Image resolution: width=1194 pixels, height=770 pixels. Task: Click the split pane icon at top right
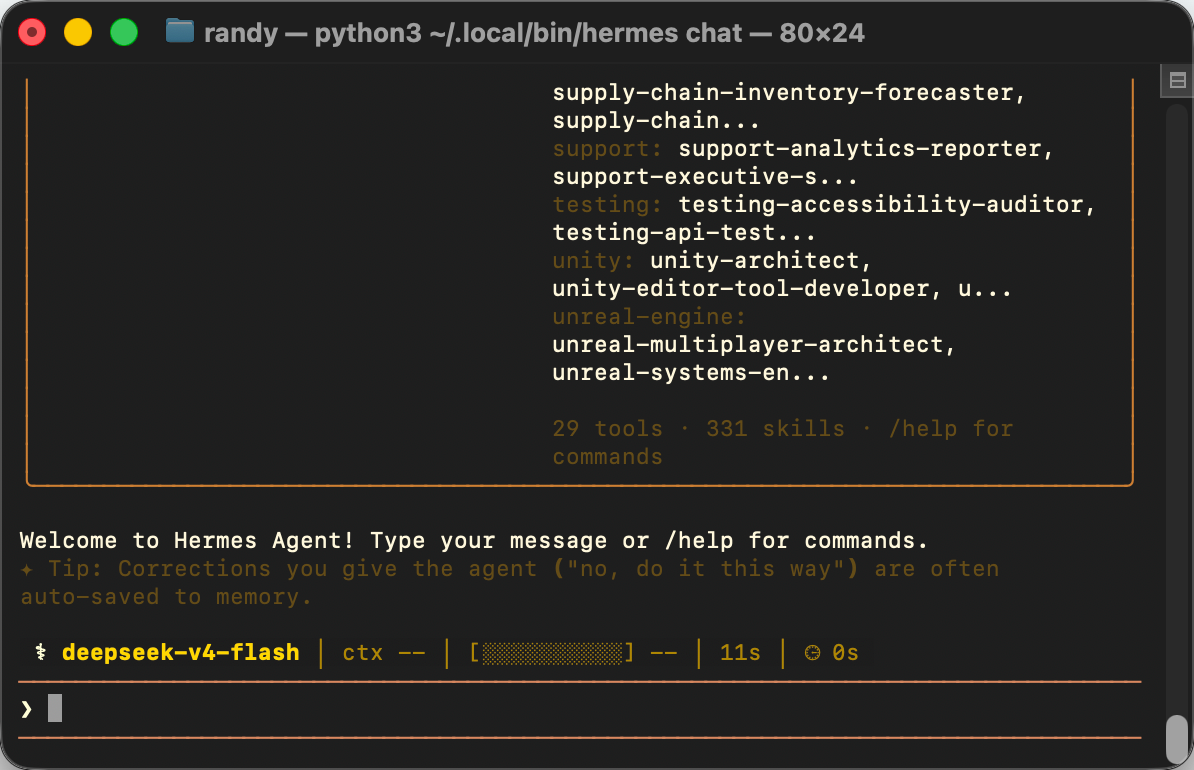[1177, 80]
